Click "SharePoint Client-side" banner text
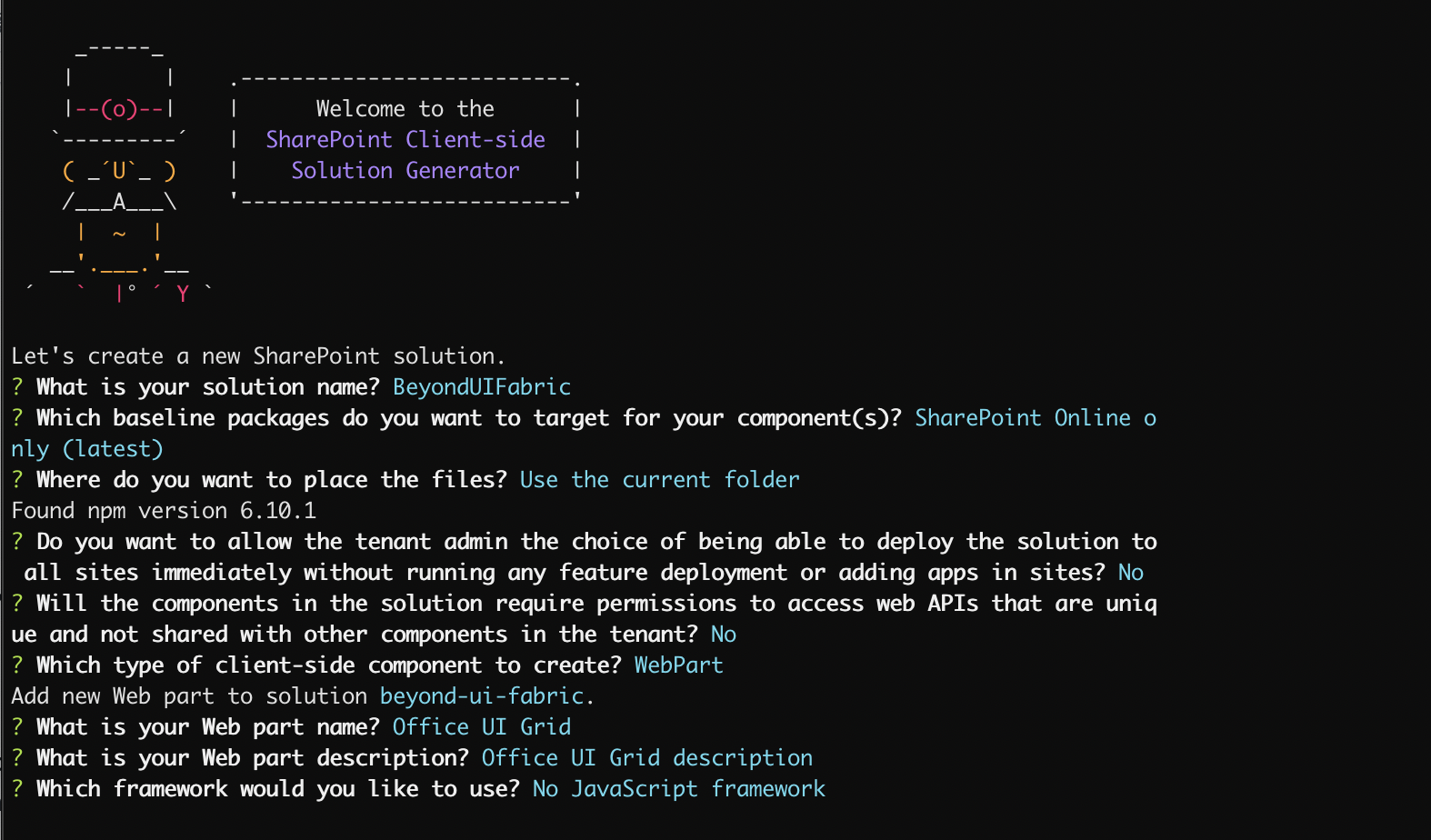Screen dimensions: 1431x840 point(405,140)
